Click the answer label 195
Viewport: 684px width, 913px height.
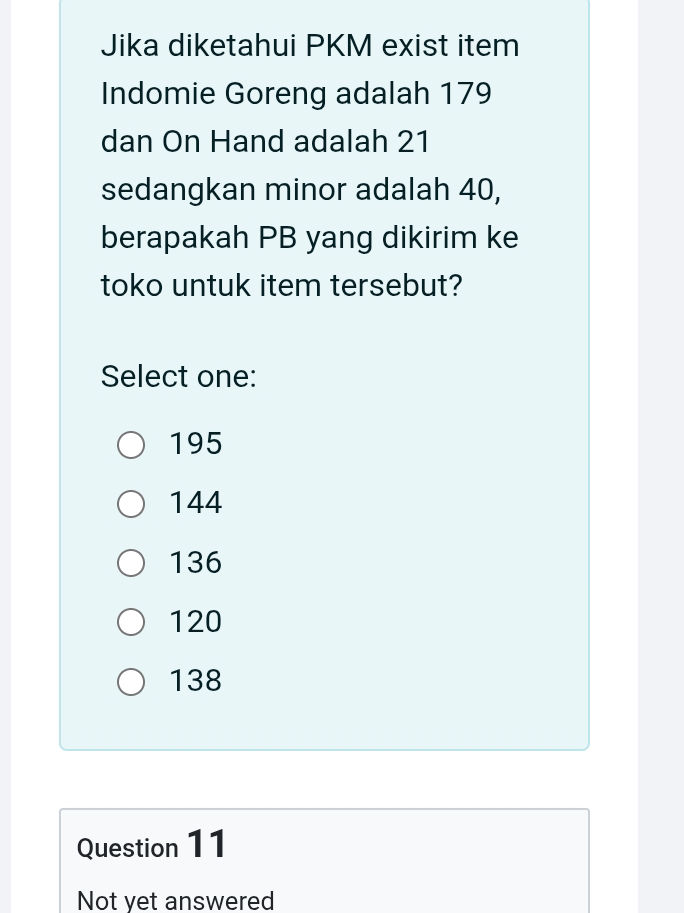[195, 444]
